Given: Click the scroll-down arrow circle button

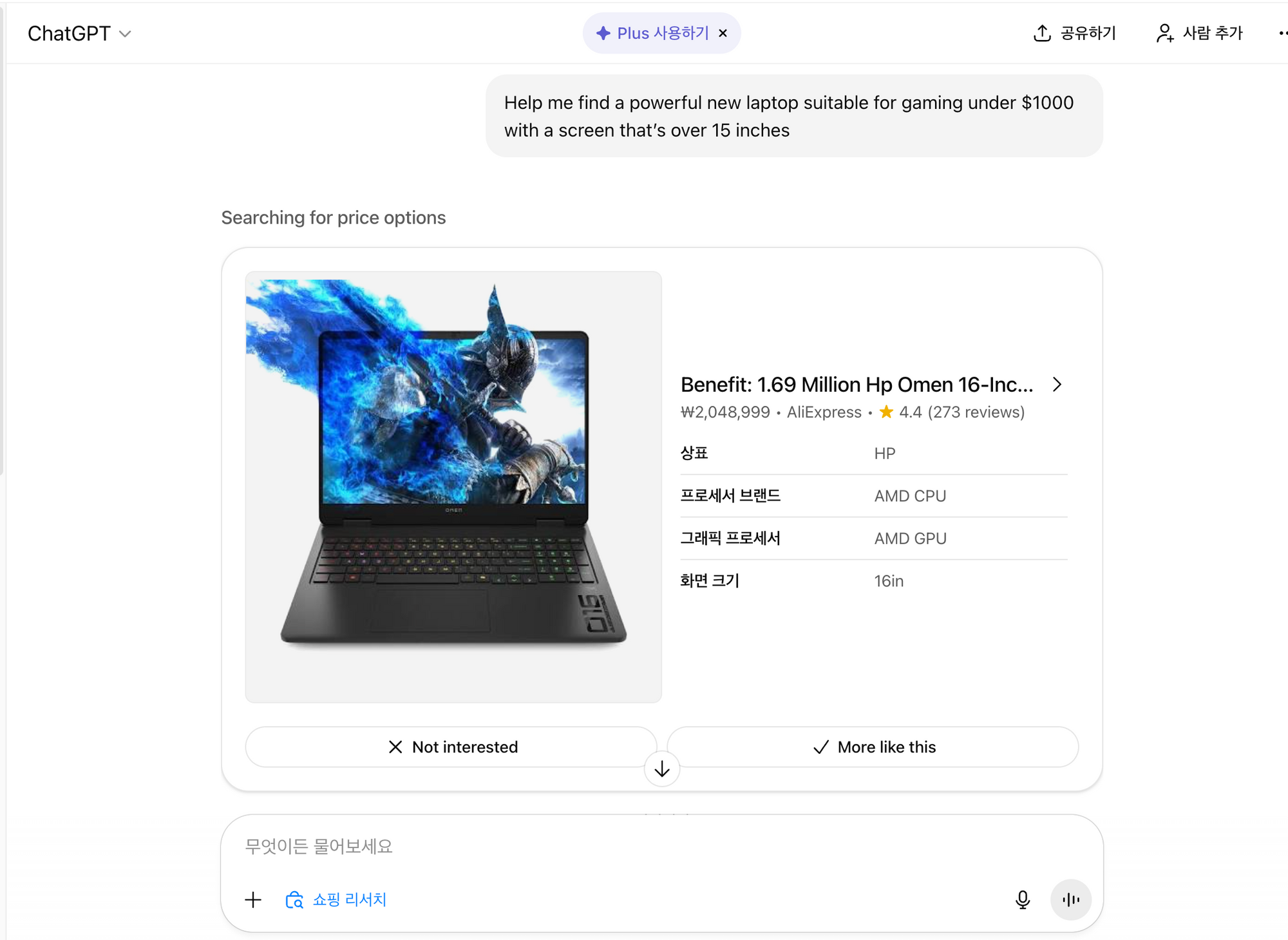Looking at the screenshot, I should [x=662, y=769].
